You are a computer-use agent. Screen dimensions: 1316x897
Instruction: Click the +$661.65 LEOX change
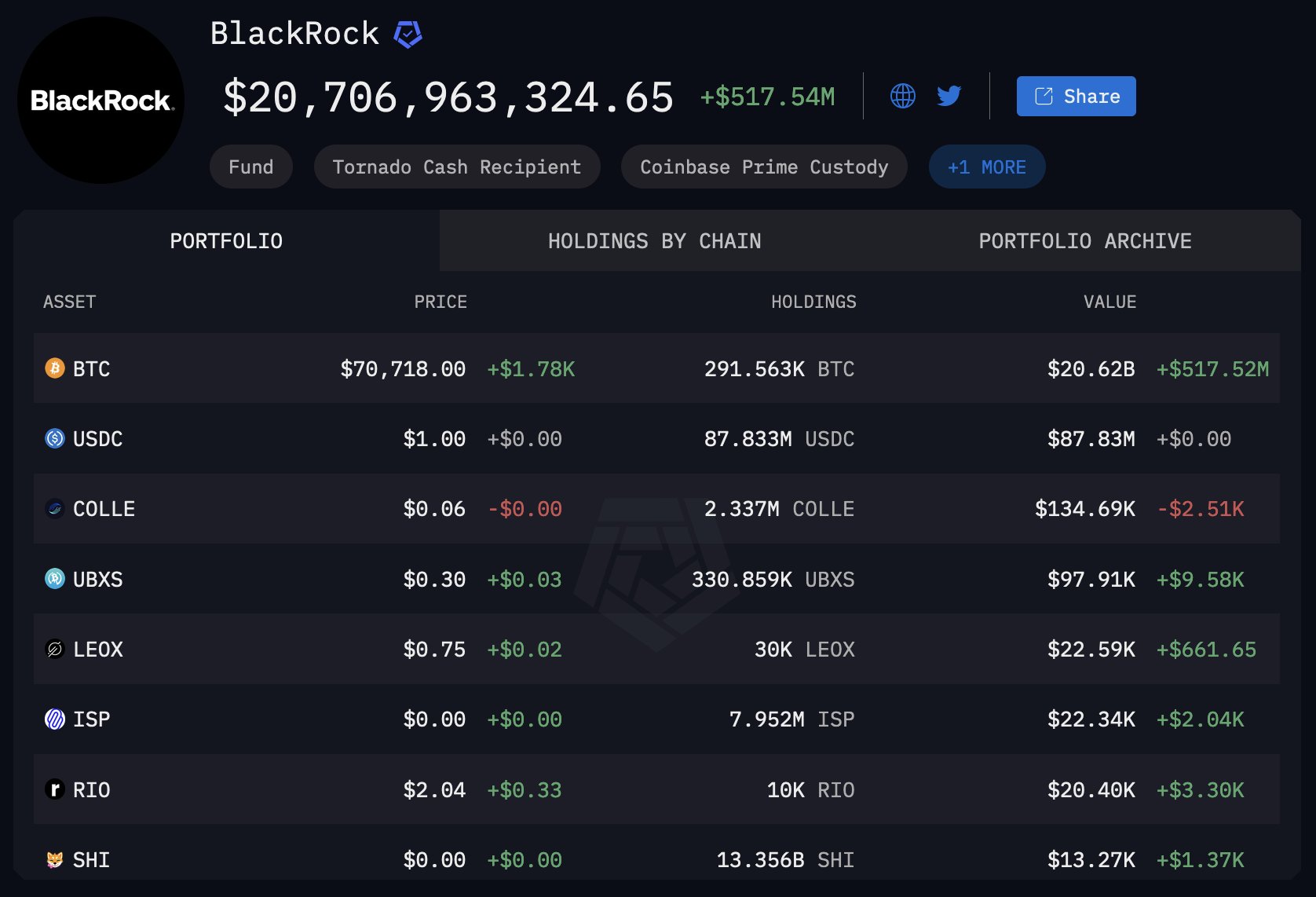(1206, 649)
